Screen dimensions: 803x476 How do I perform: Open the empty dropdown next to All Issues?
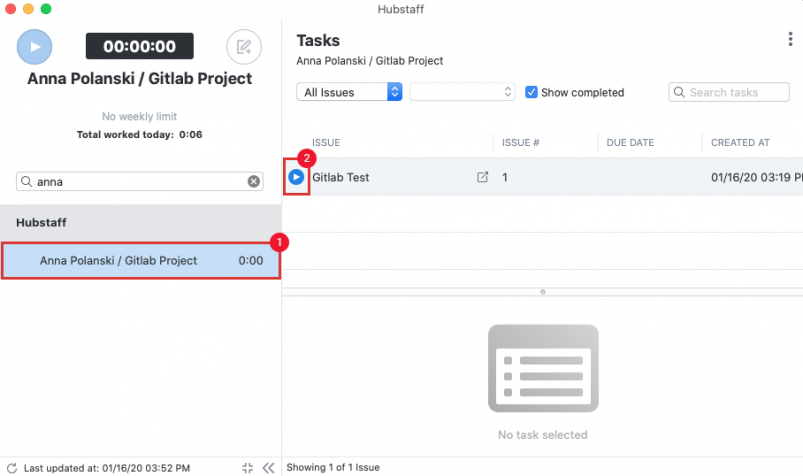point(462,92)
